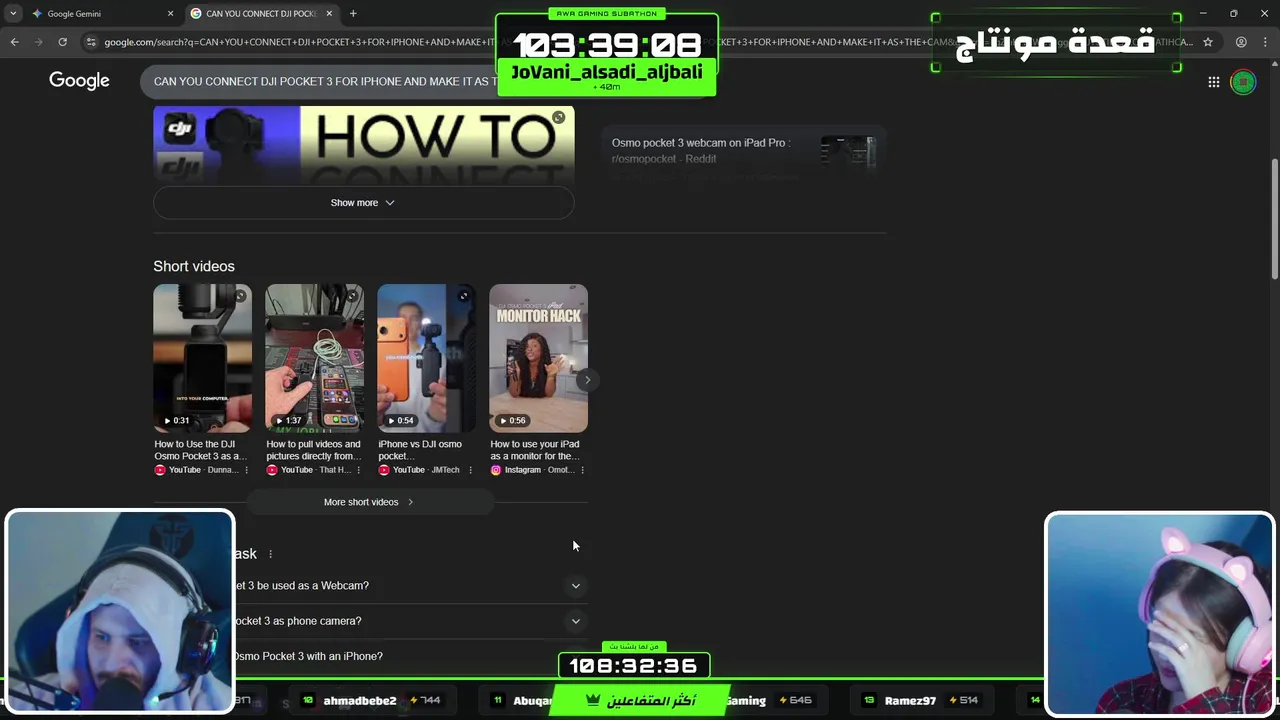Bookmark this page with star icon
The image size is (1280, 720).
(1208, 42)
